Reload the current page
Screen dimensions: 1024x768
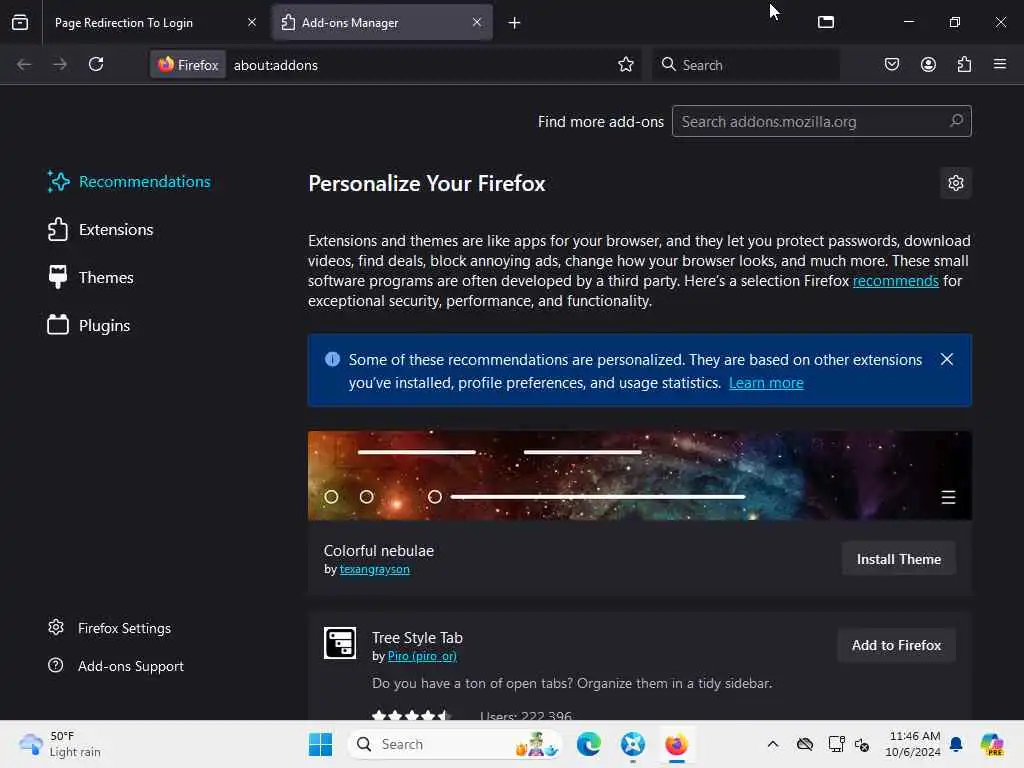(96, 64)
